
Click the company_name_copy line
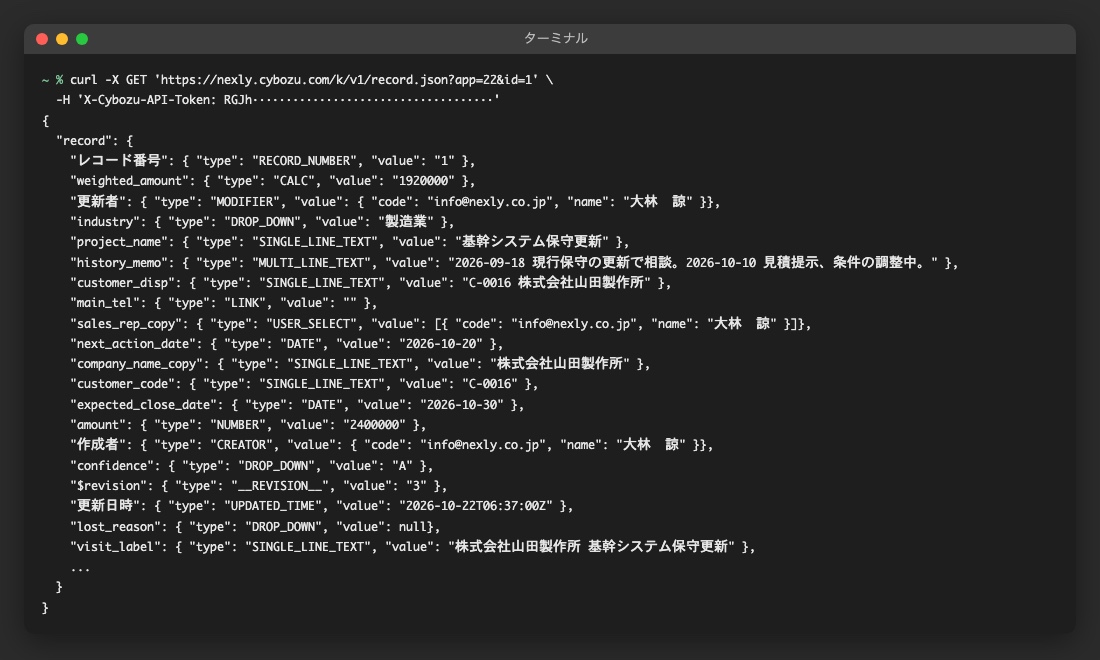tap(360, 364)
